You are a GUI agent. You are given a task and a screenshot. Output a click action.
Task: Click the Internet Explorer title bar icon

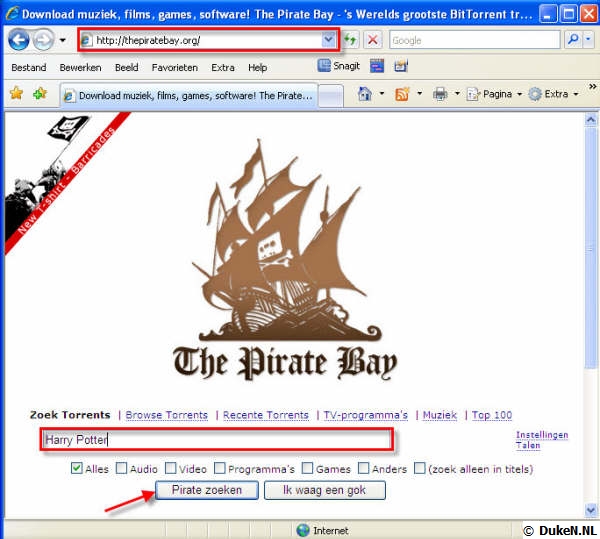13,14
